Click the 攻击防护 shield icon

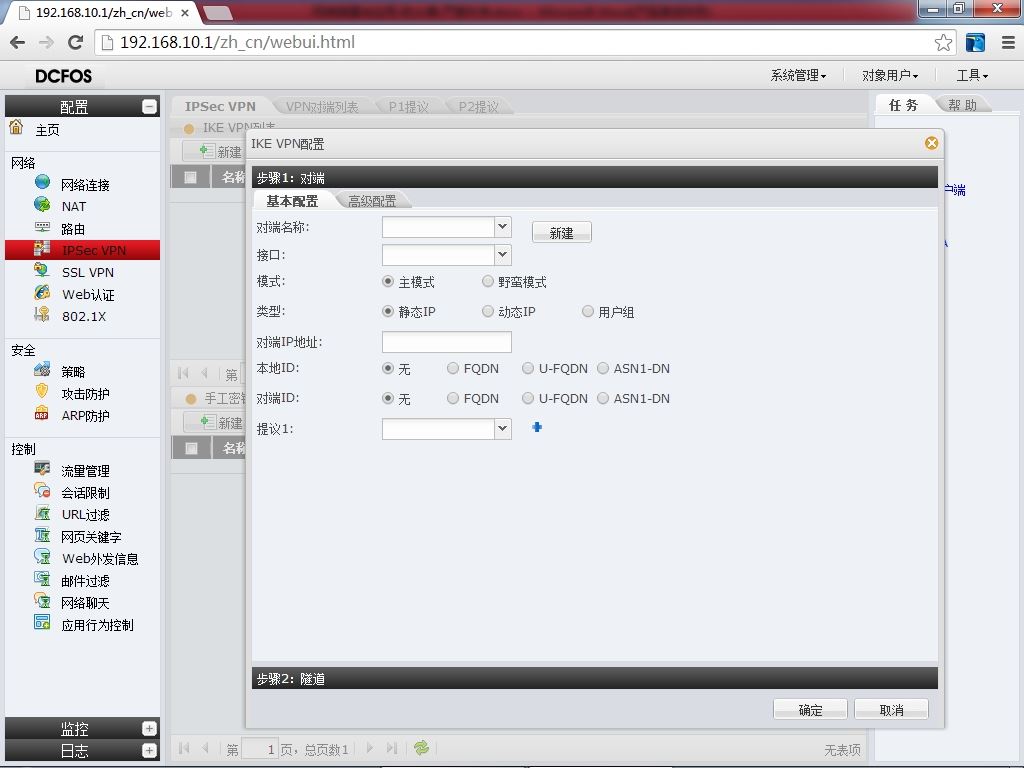tap(42, 392)
